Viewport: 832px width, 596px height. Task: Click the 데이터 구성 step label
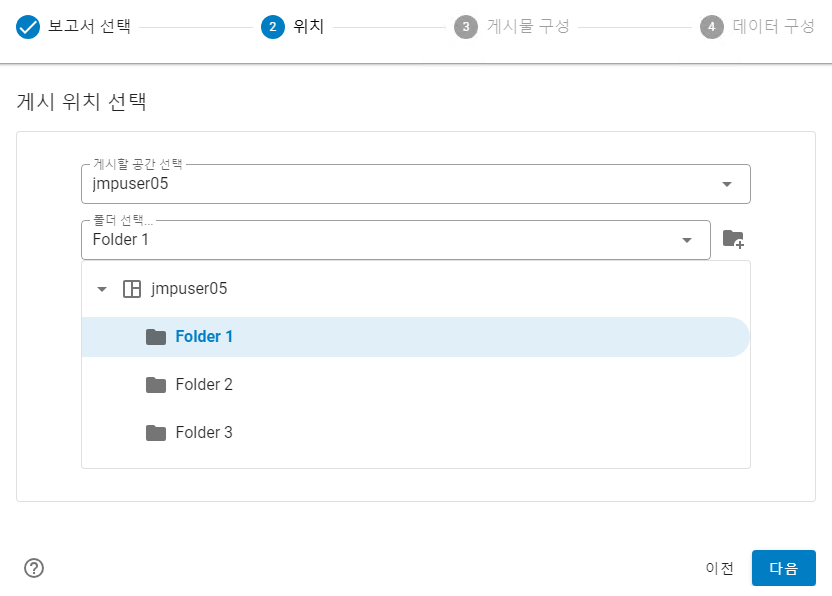tap(770, 28)
